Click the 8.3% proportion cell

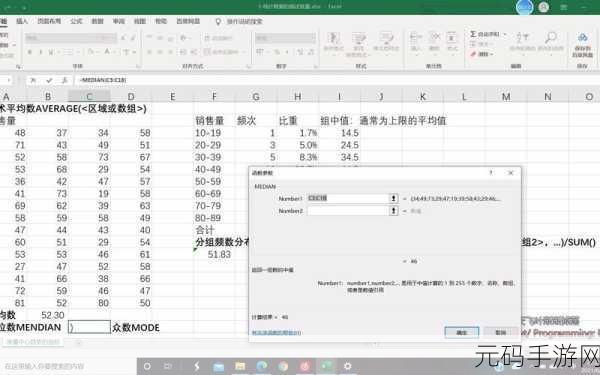pyautogui.click(x=297, y=157)
